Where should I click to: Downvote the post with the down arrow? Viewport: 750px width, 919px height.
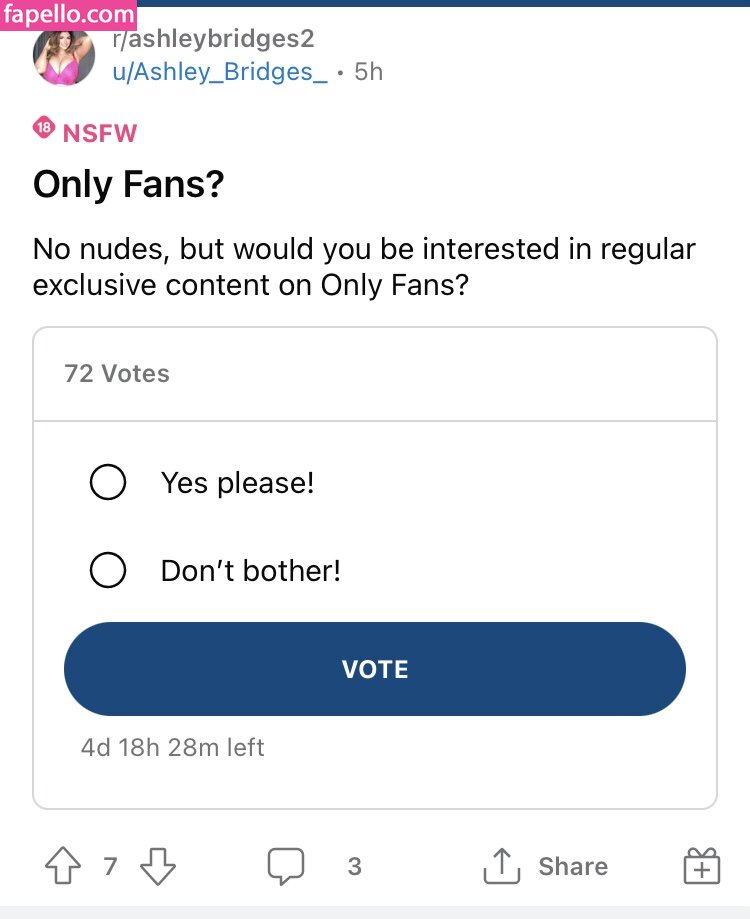click(x=157, y=866)
